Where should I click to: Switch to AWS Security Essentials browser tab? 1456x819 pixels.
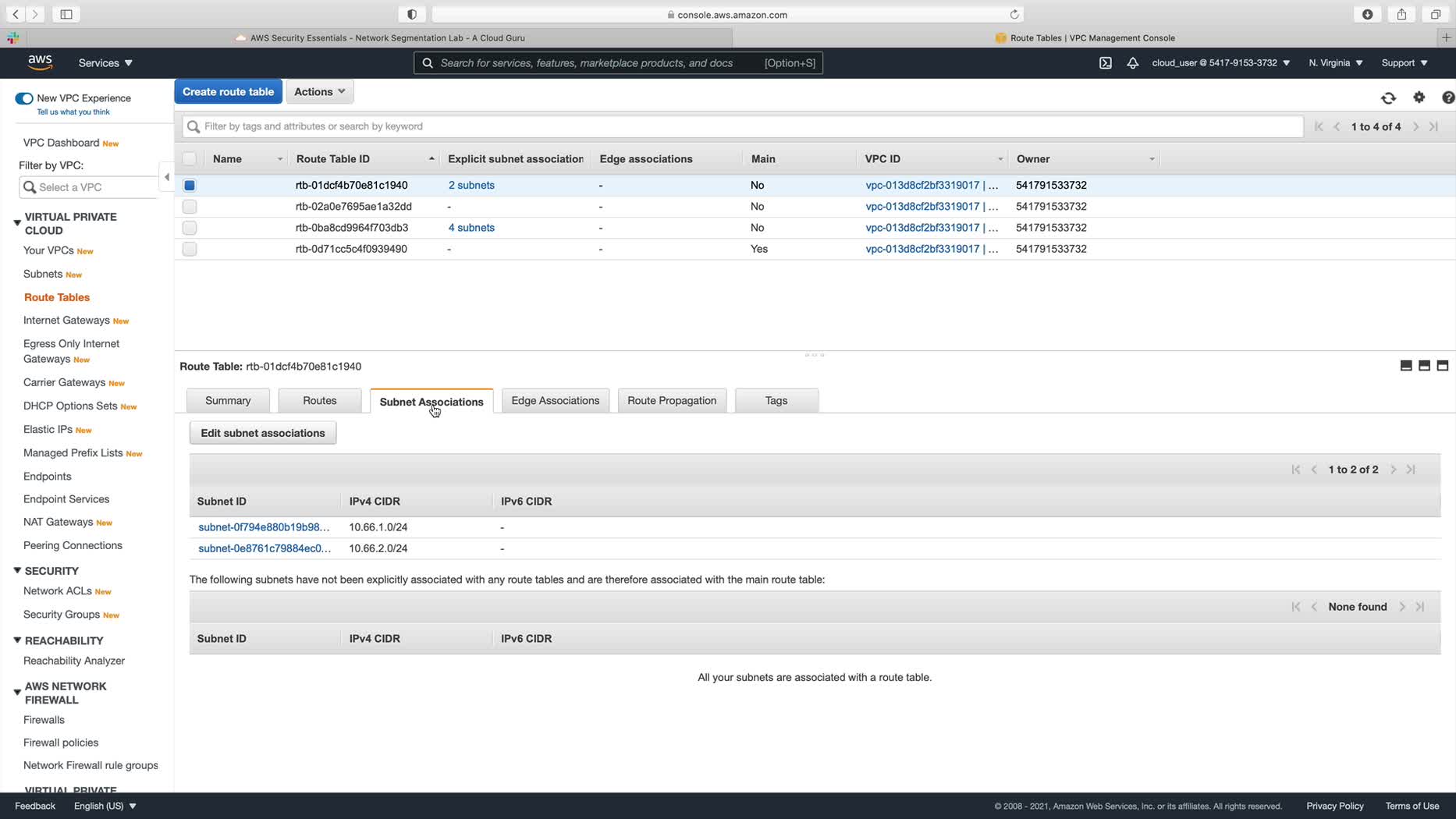pos(380,37)
